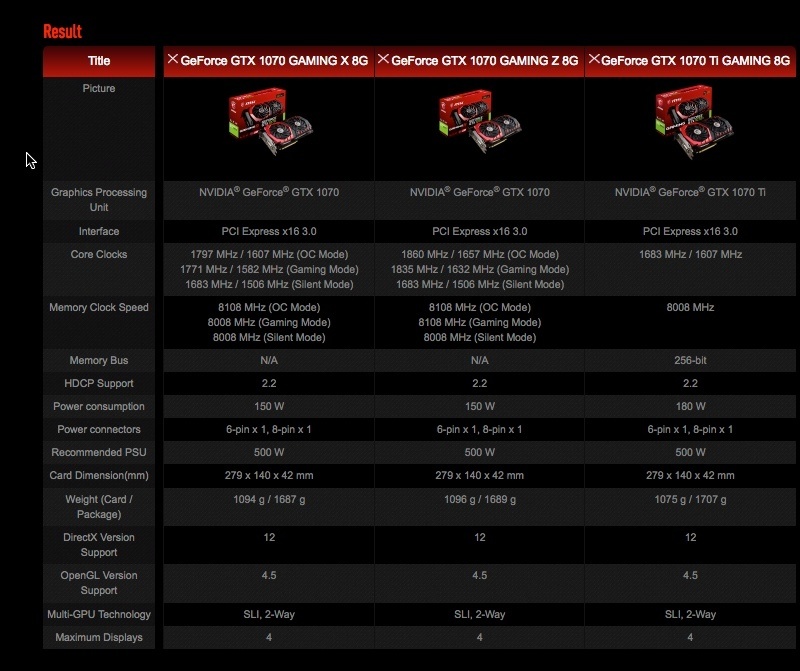Click the 1096 g / 1689 g weight value
Image resolution: width=800 pixels, height=671 pixels.
480,499
